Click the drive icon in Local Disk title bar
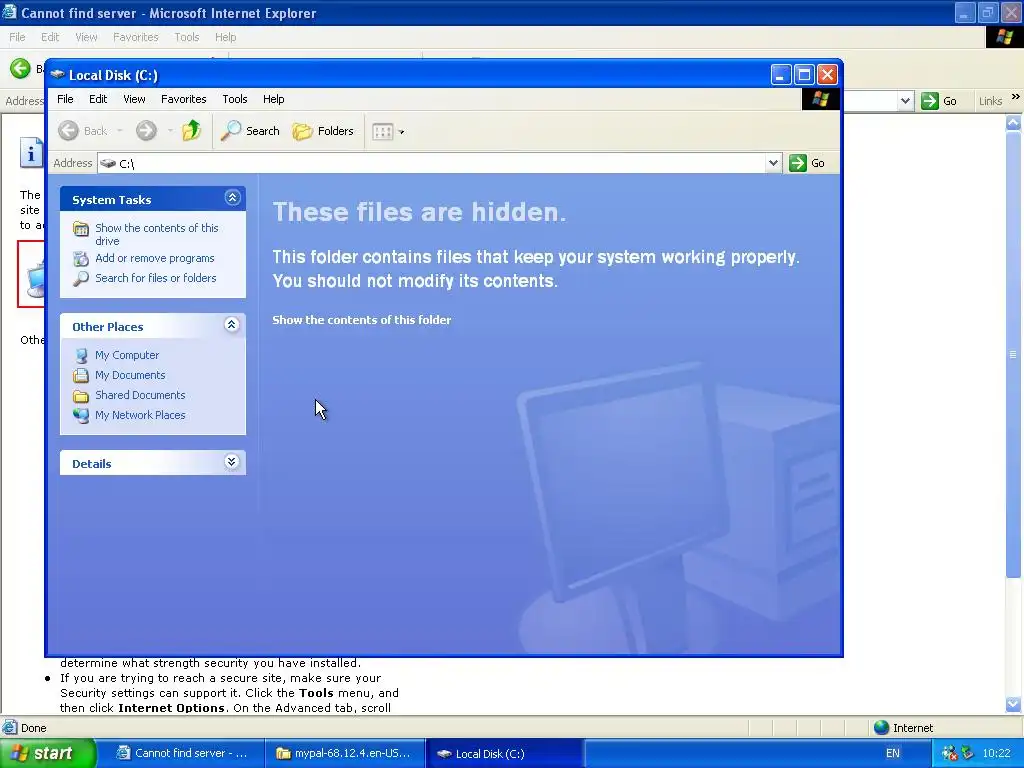Image resolution: width=1024 pixels, height=768 pixels. coord(57,74)
